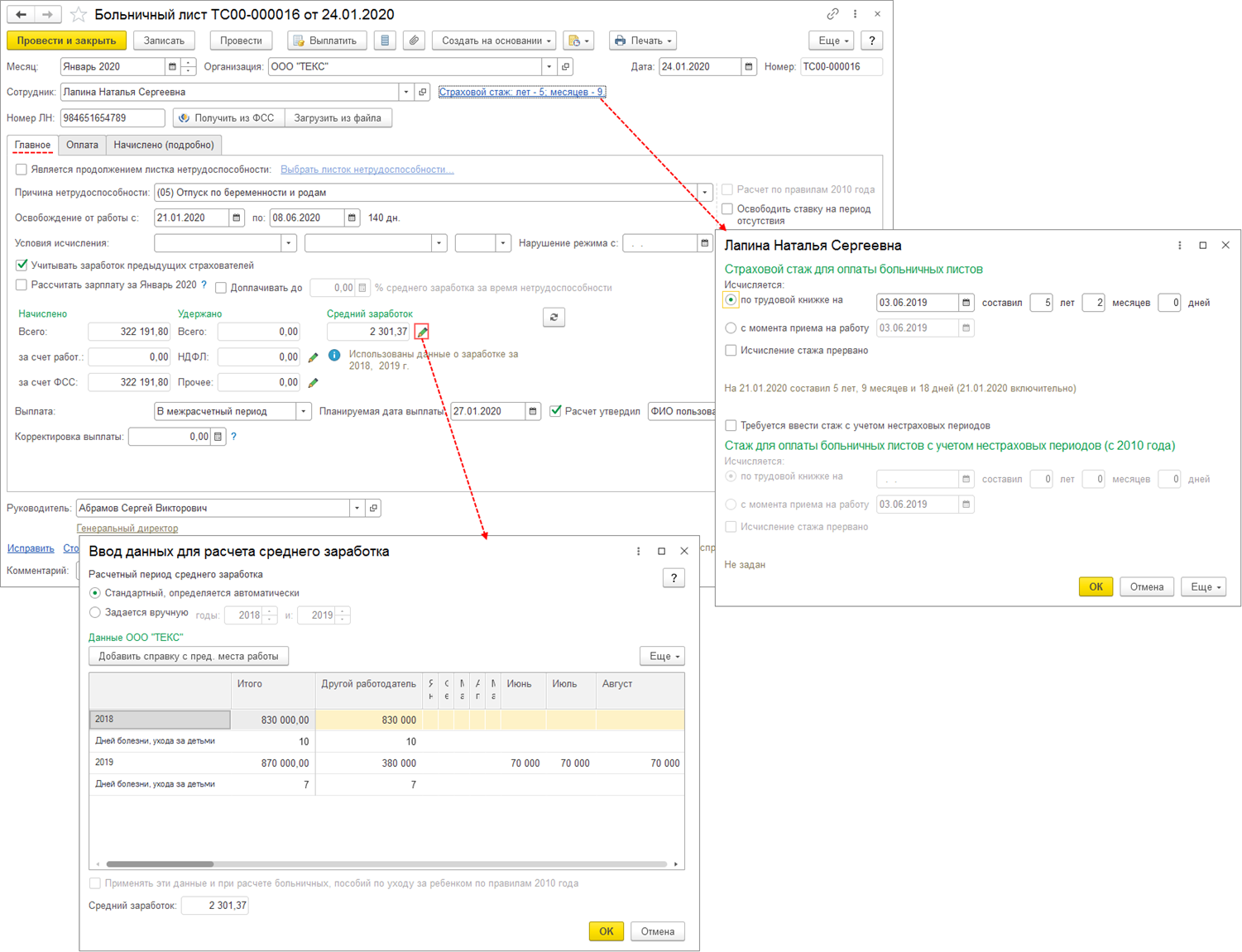Toggle 'Является продолжением листка нетрудоспособности' checkbox
This screenshot has height=952, width=1242.
[x=22, y=170]
